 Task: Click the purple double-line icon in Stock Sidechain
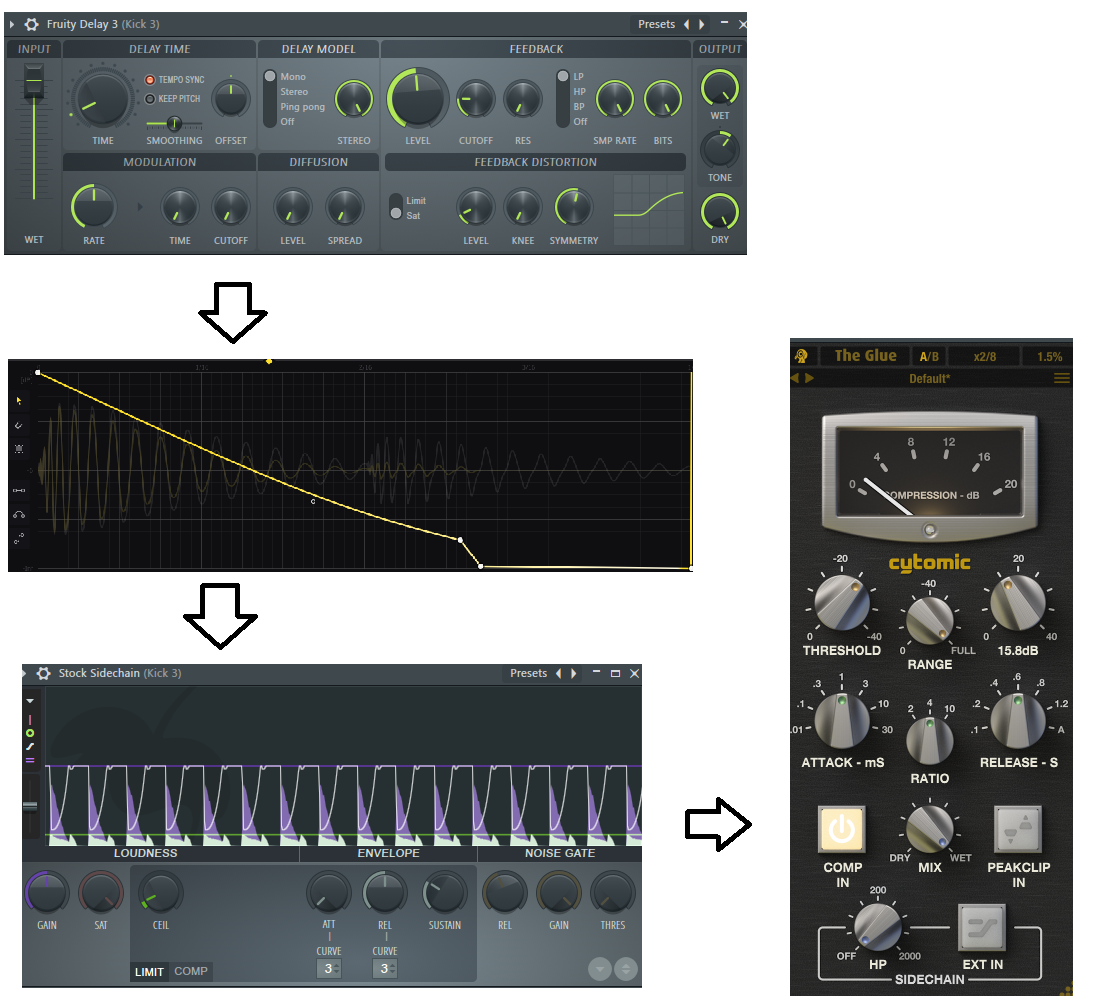click(x=30, y=760)
